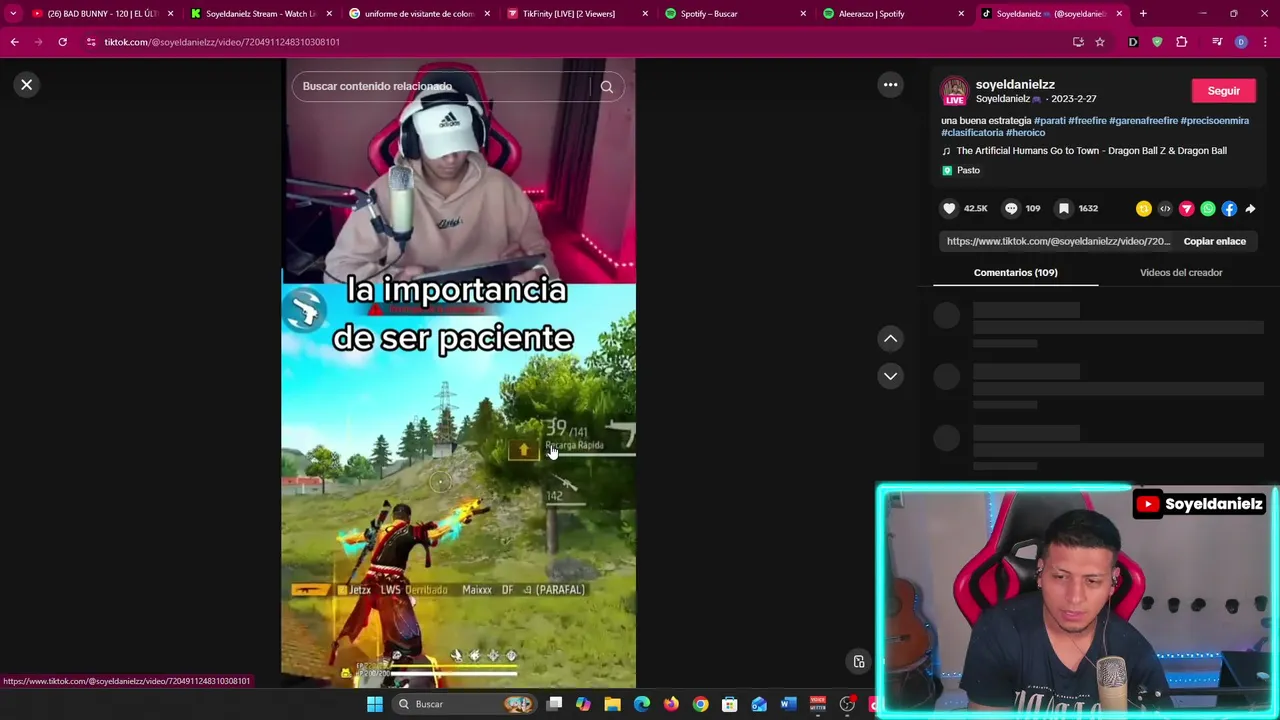Go to the previous video with up chevron
Screen dimensions: 1280x720
tap(890, 339)
